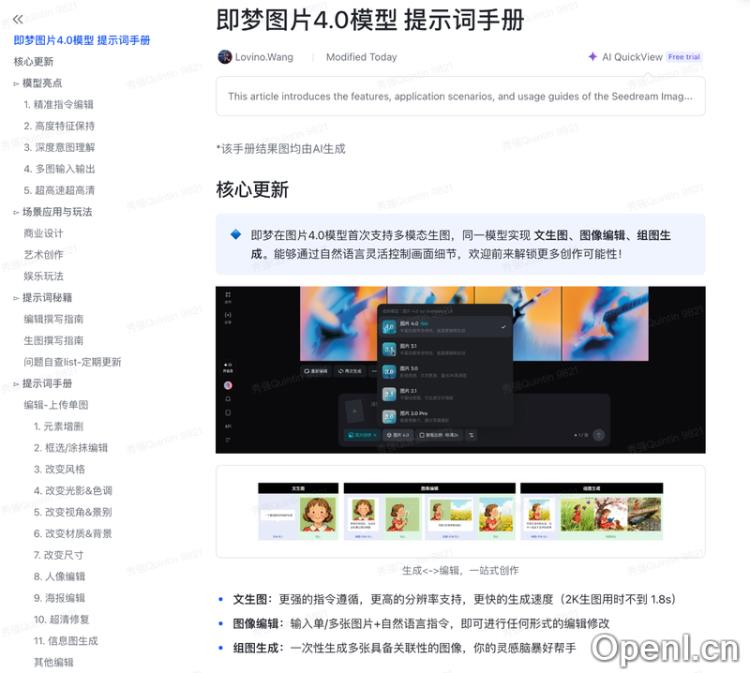Jump to 1. 元素增删

58,426
